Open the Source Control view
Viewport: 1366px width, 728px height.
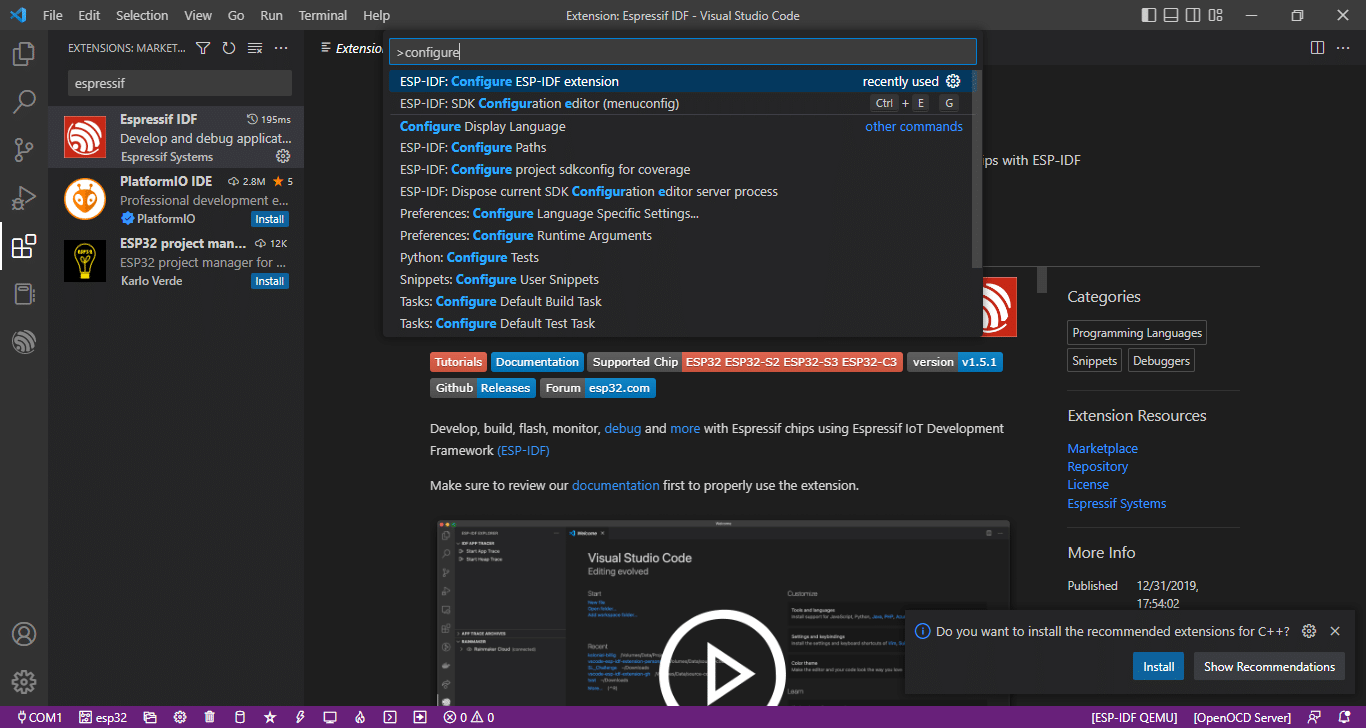tap(24, 150)
